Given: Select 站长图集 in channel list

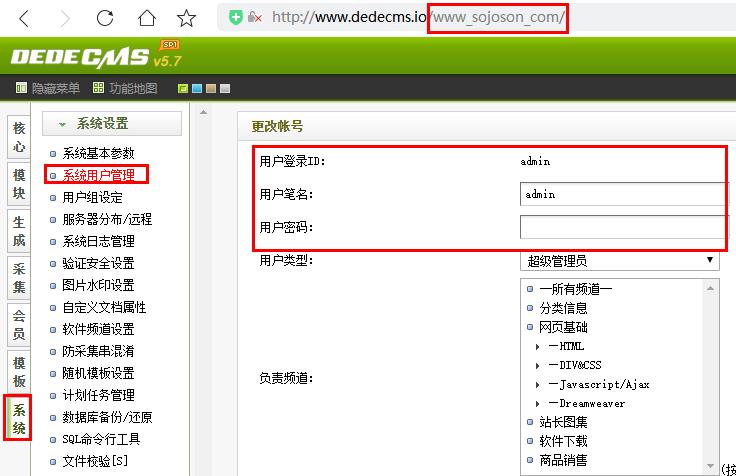Looking at the screenshot, I should click(x=563, y=422).
